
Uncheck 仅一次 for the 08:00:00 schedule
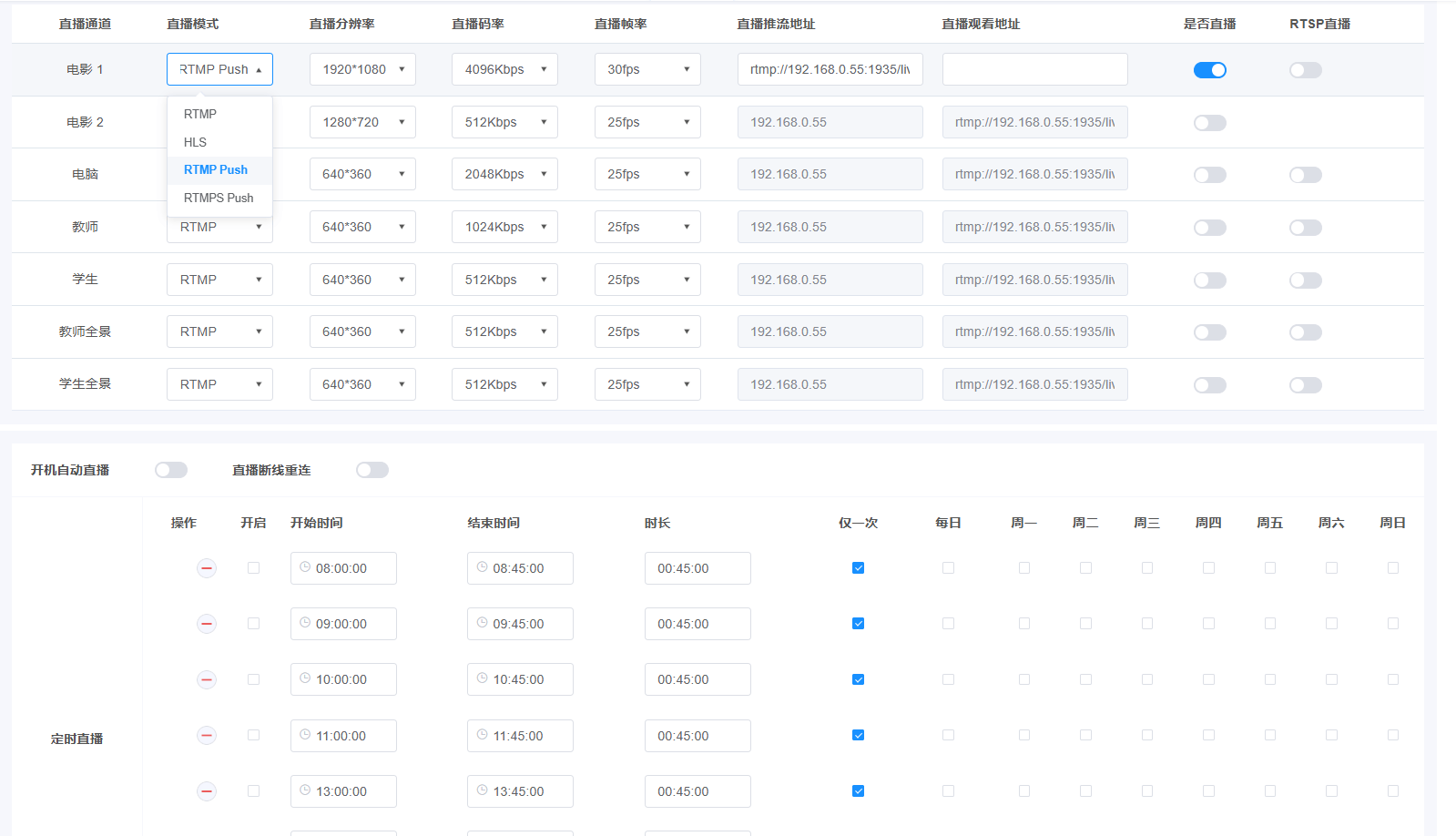858,568
